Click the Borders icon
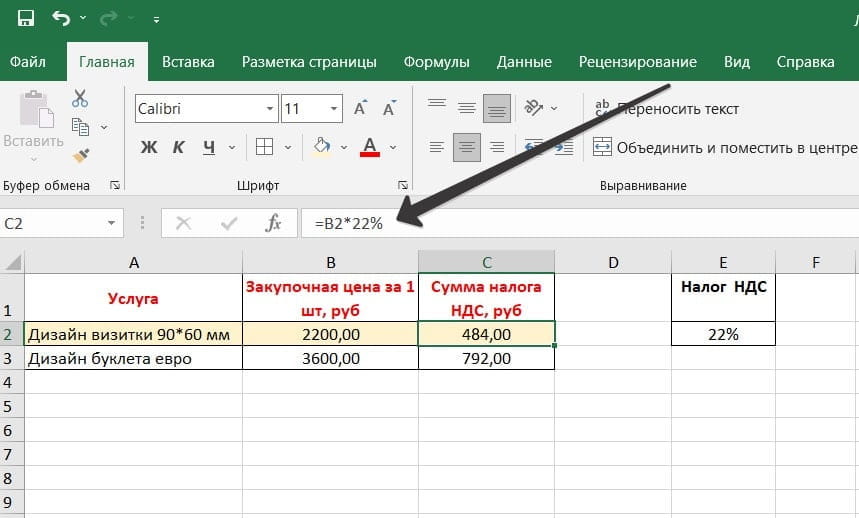This screenshot has height=518, width=859. click(x=264, y=147)
